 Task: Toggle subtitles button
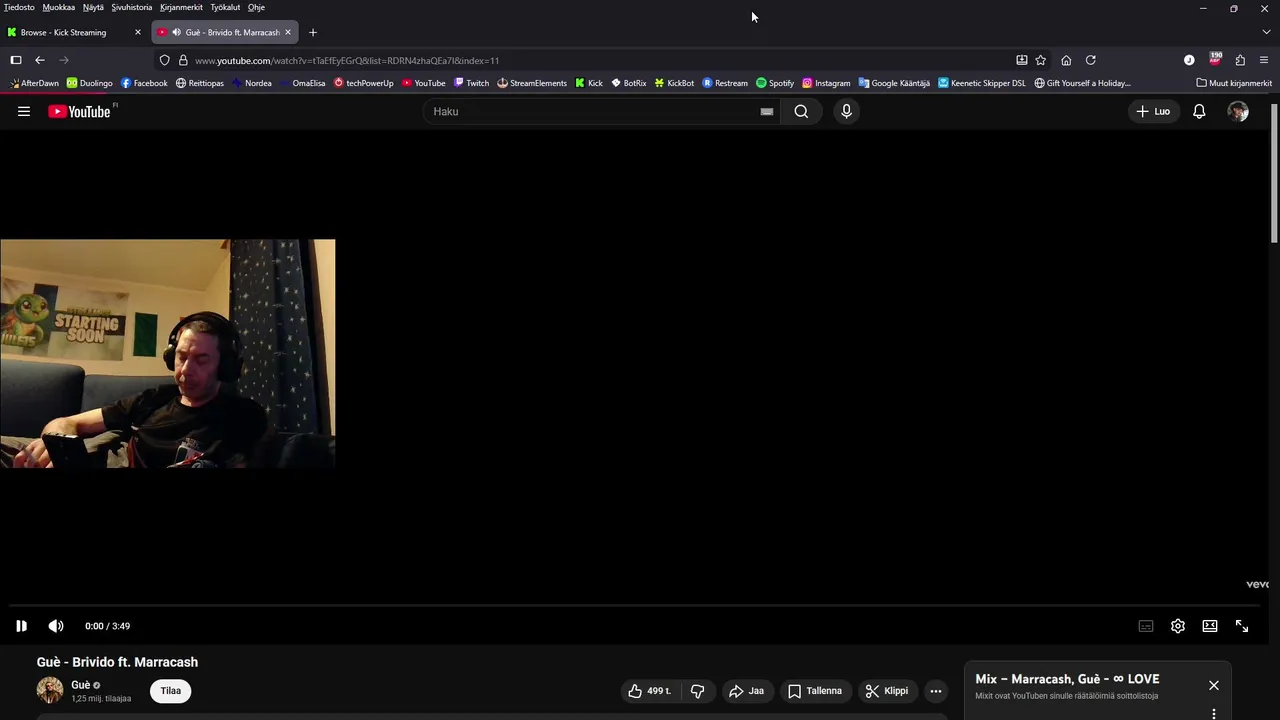(x=1146, y=626)
